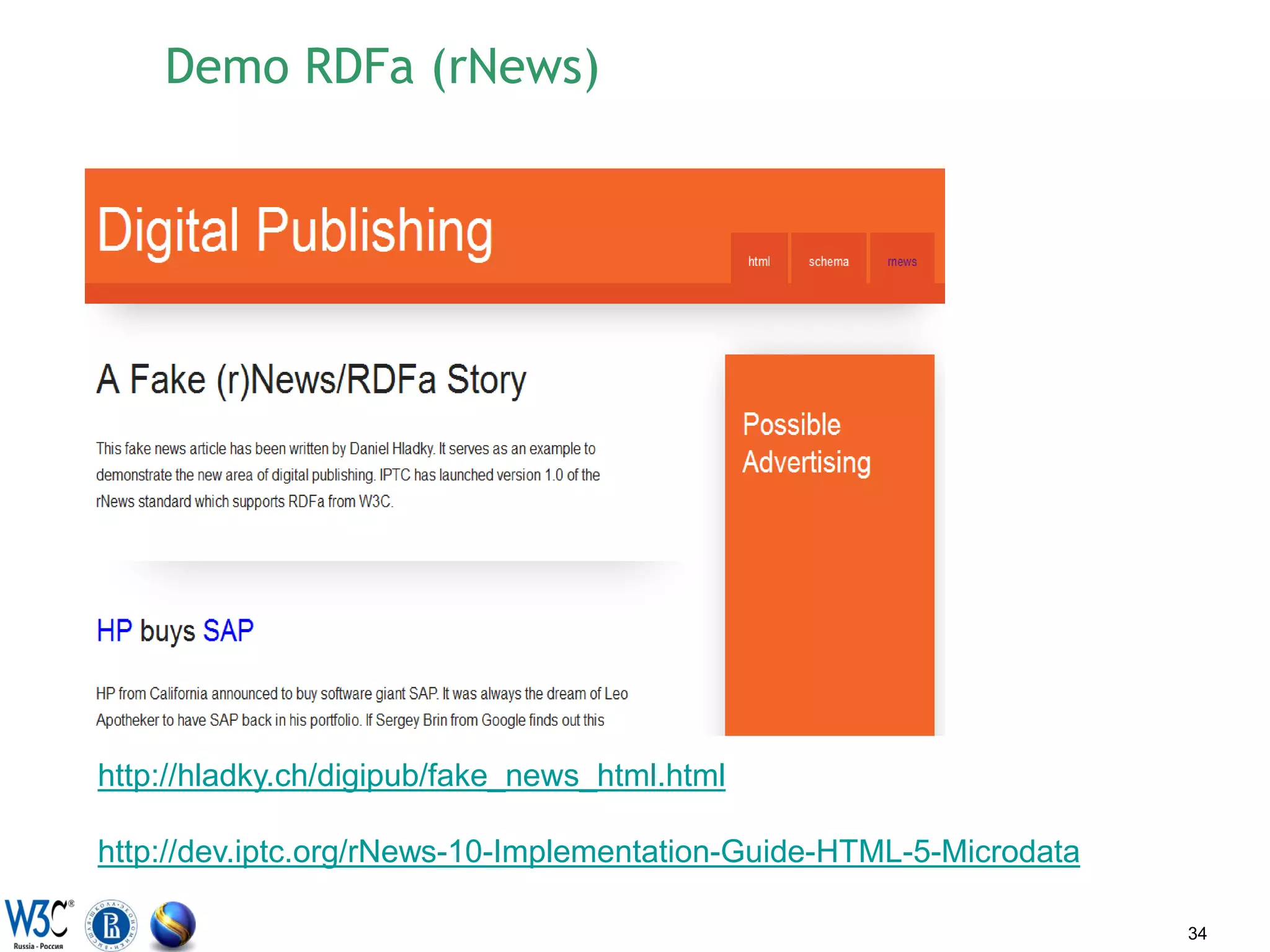Click the Demo RDFa (rNews) slide title
Screen dimensions: 1270x952
[381, 66]
